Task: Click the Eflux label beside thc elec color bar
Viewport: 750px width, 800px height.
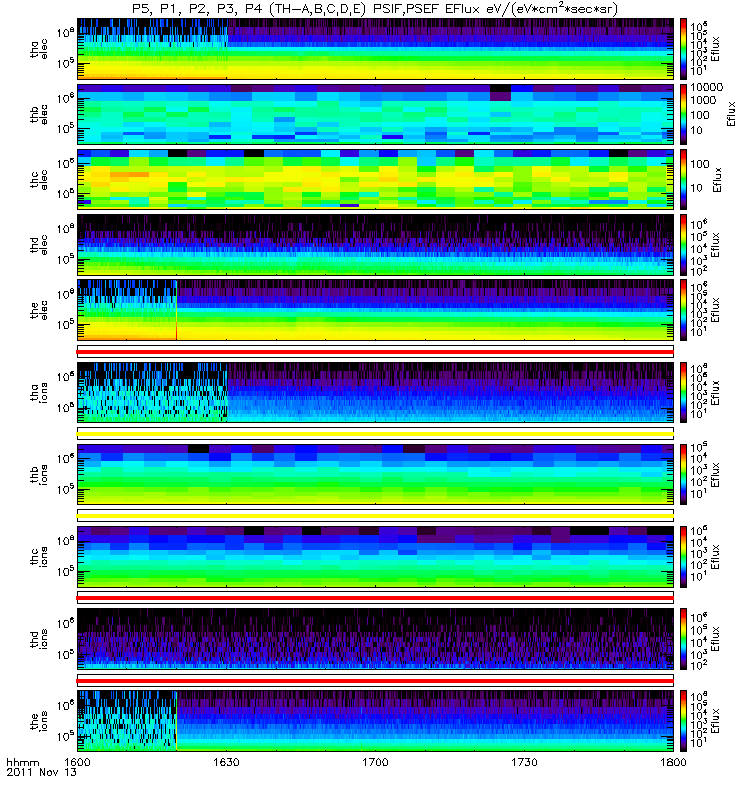Action: (x=717, y=180)
